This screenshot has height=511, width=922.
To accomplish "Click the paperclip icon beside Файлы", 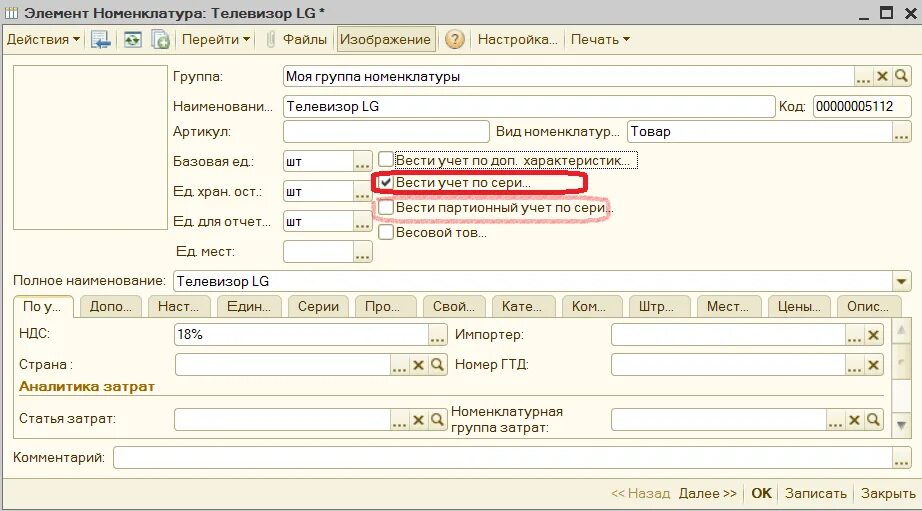I will pos(270,40).
